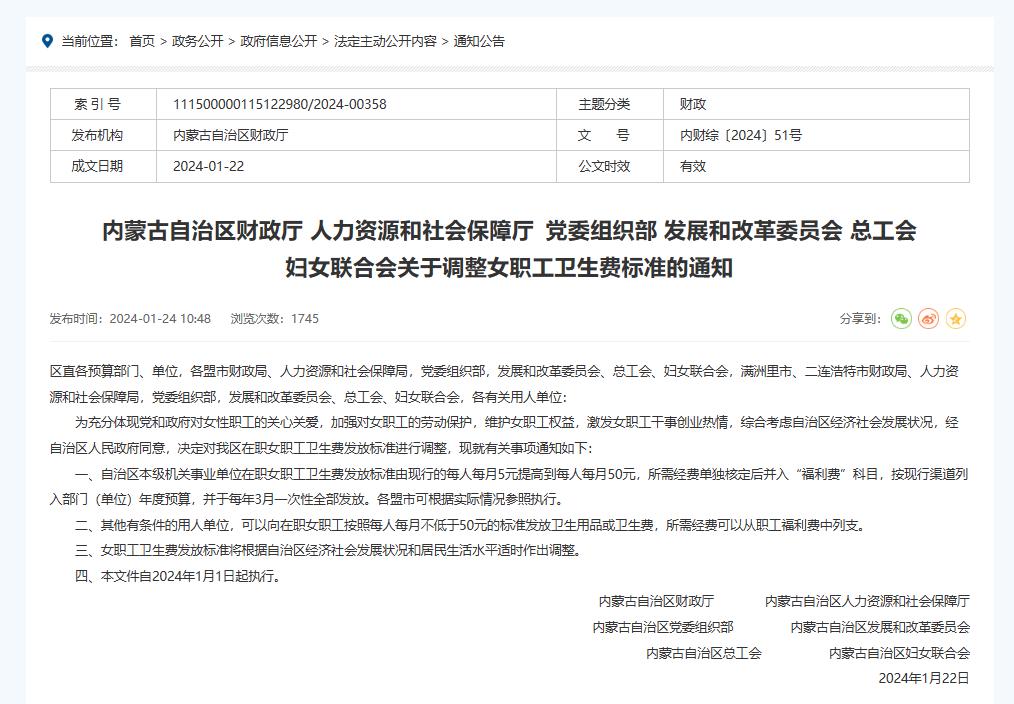This screenshot has height=704, width=1014.
Task: Go to 首页 in the breadcrumb
Action: (x=142, y=41)
